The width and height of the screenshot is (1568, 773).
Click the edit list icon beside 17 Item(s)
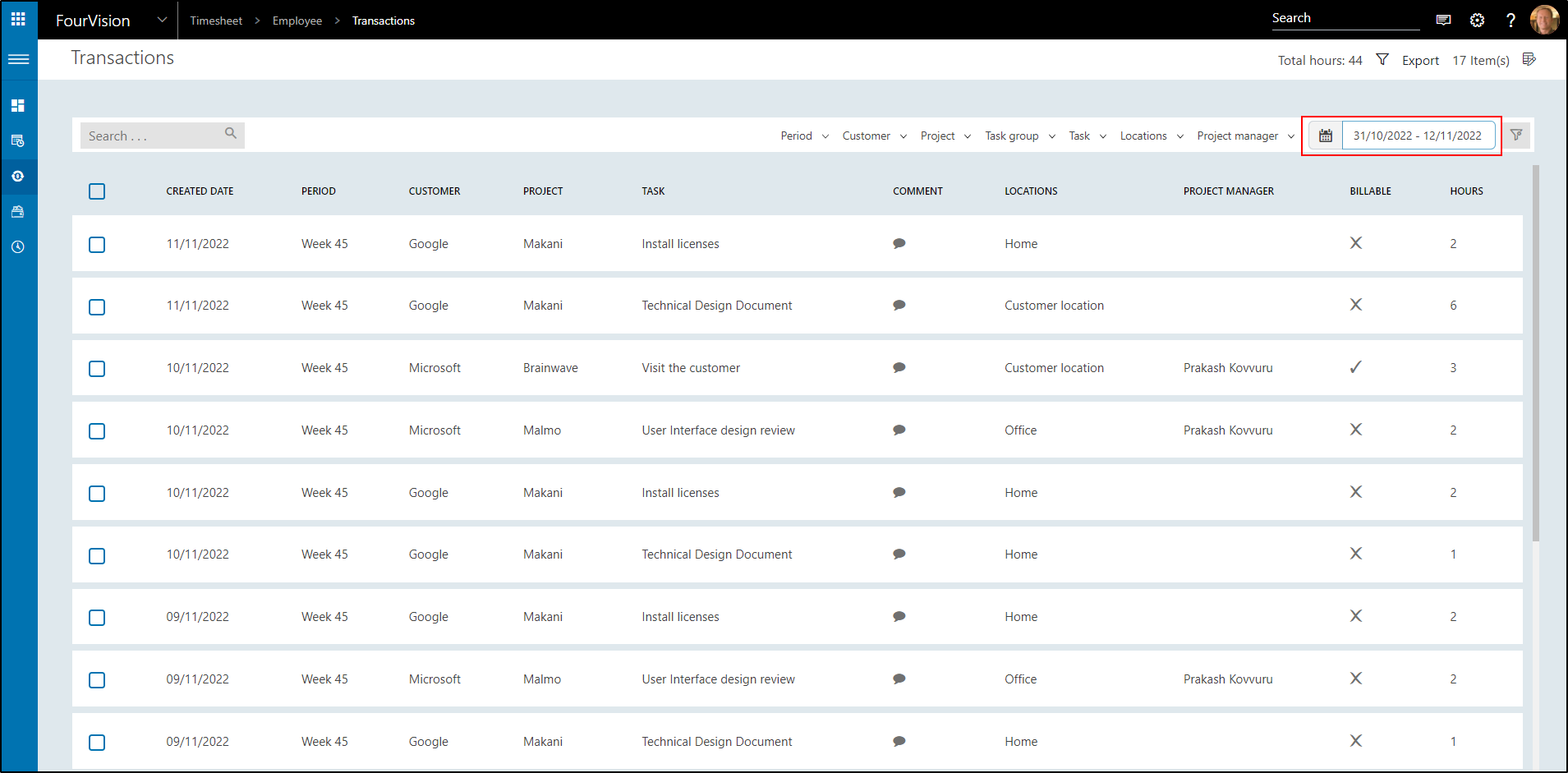(1529, 59)
